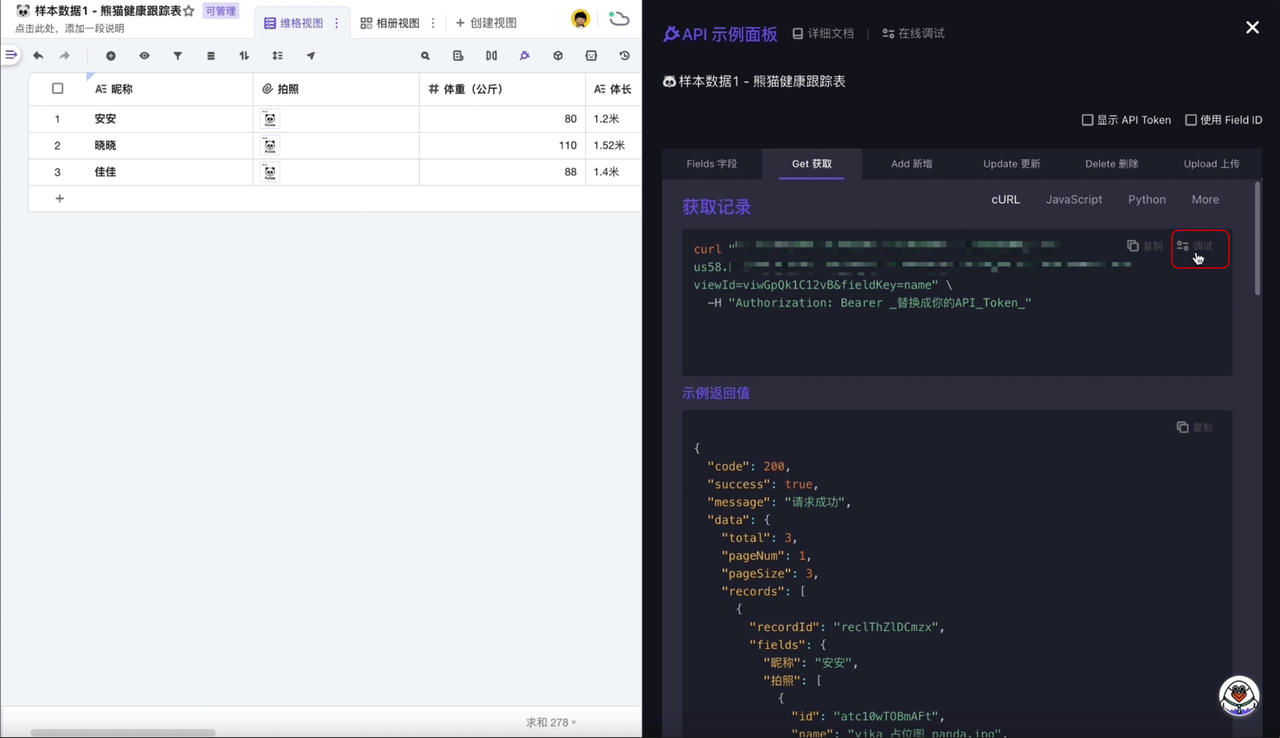
Task: Toggle the API panel toolbar icon
Action: (x=524, y=56)
